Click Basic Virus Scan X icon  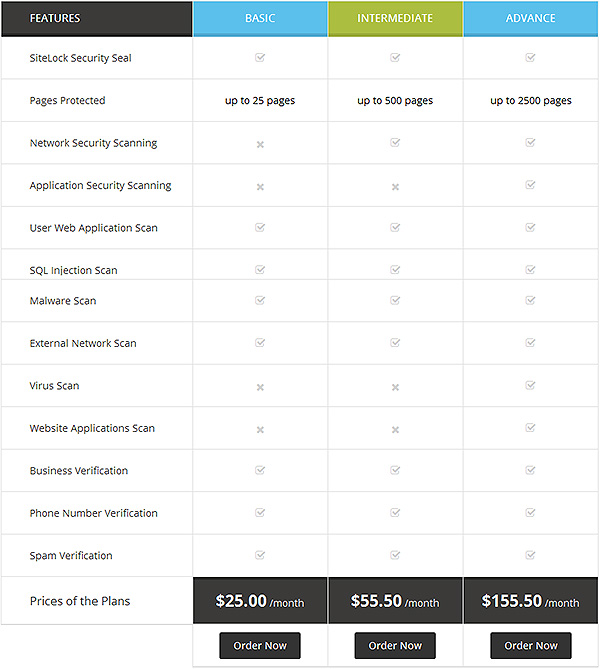260,387
